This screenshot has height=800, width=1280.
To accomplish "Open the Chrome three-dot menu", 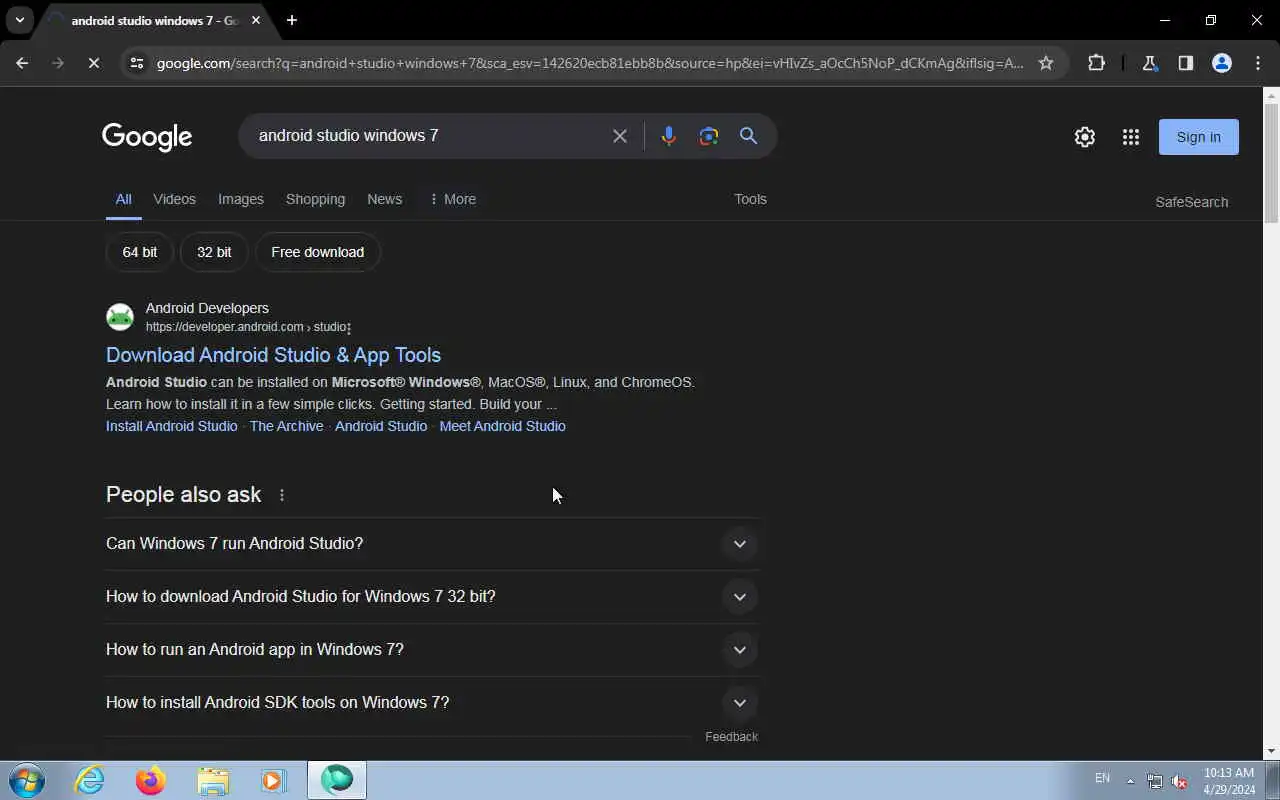I will tap(1258, 63).
